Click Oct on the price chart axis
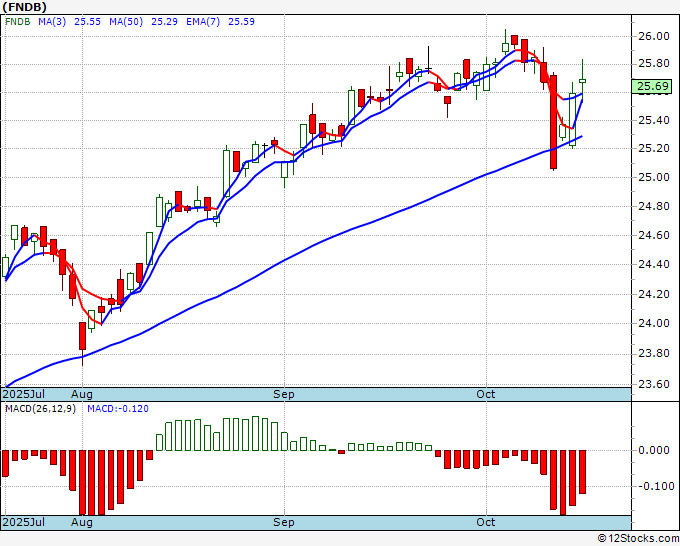 [x=486, y=394]
